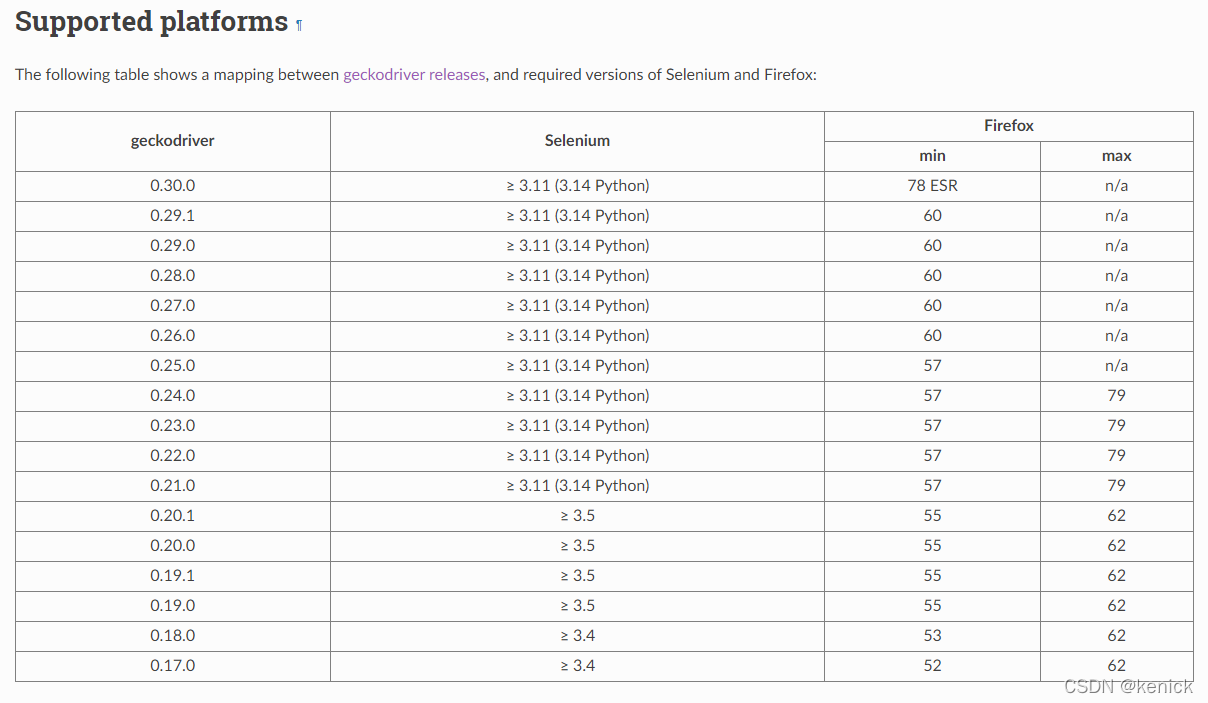This screenshot has width=1208, height=703.
Task: Click max Firefox 79 in 0.24.0 row
Action: pos(1117,396)
